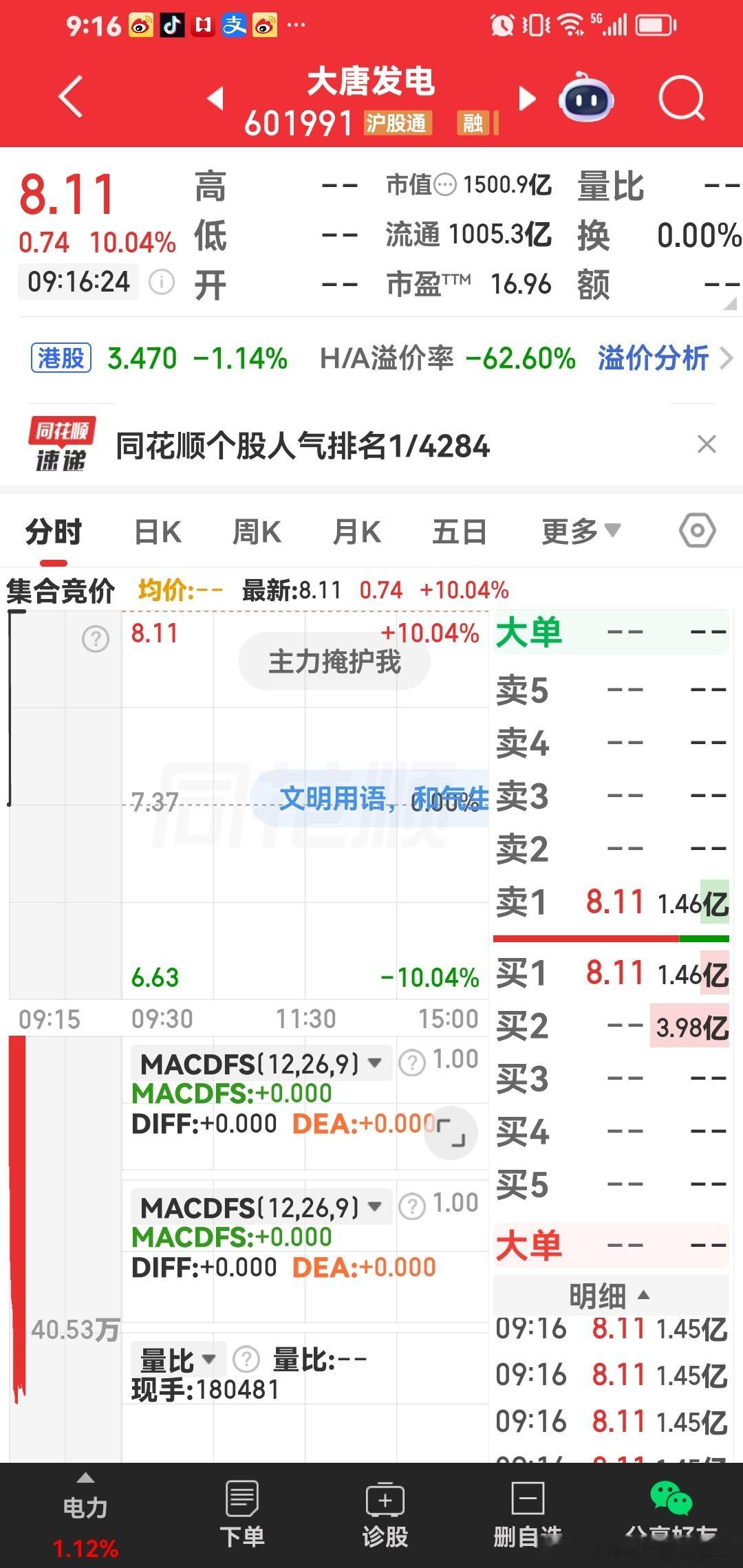Tap the lower red 大单 row
743x1568 pixels.
[612, 1245]
